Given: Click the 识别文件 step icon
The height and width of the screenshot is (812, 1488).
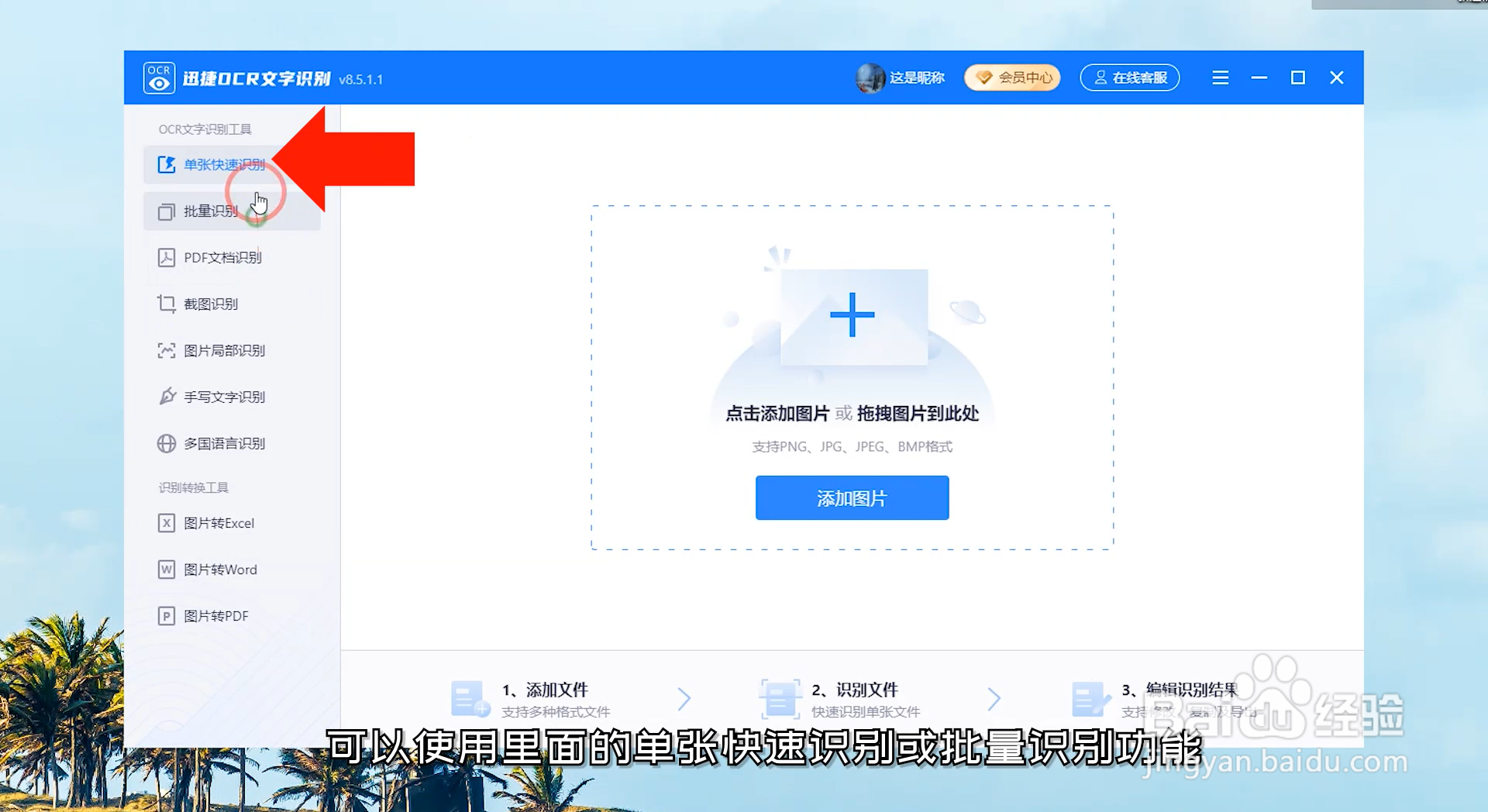Looking at the screenshot, I should click(780, 699).
